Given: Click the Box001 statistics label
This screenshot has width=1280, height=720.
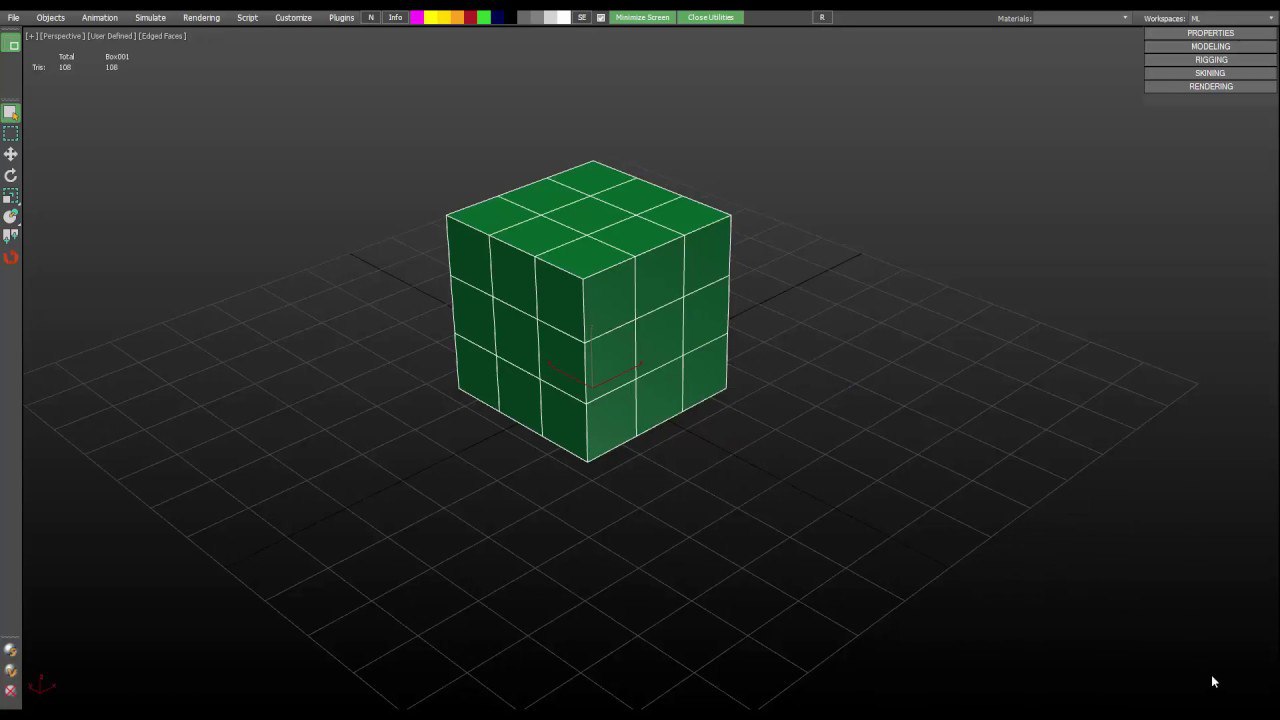Looking at the screenshot, I should coord(117,57).
